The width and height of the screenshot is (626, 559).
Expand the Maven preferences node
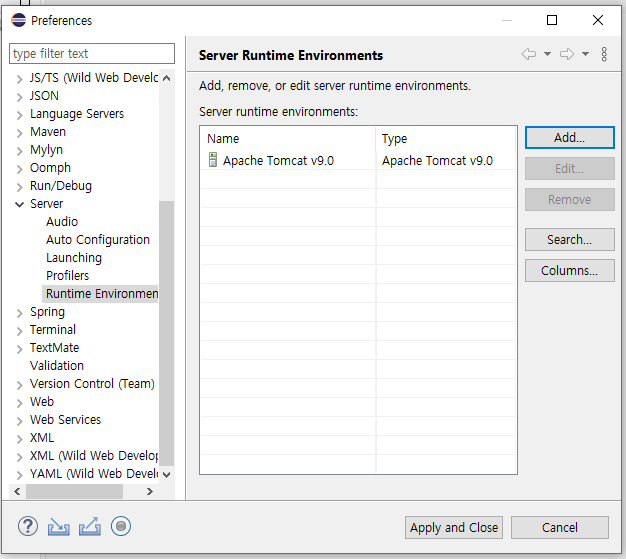pos(19,133)
